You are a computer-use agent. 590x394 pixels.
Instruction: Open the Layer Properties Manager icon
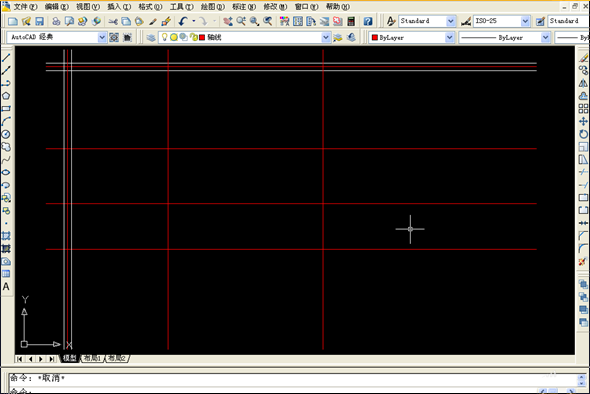[x=151, y=37]
